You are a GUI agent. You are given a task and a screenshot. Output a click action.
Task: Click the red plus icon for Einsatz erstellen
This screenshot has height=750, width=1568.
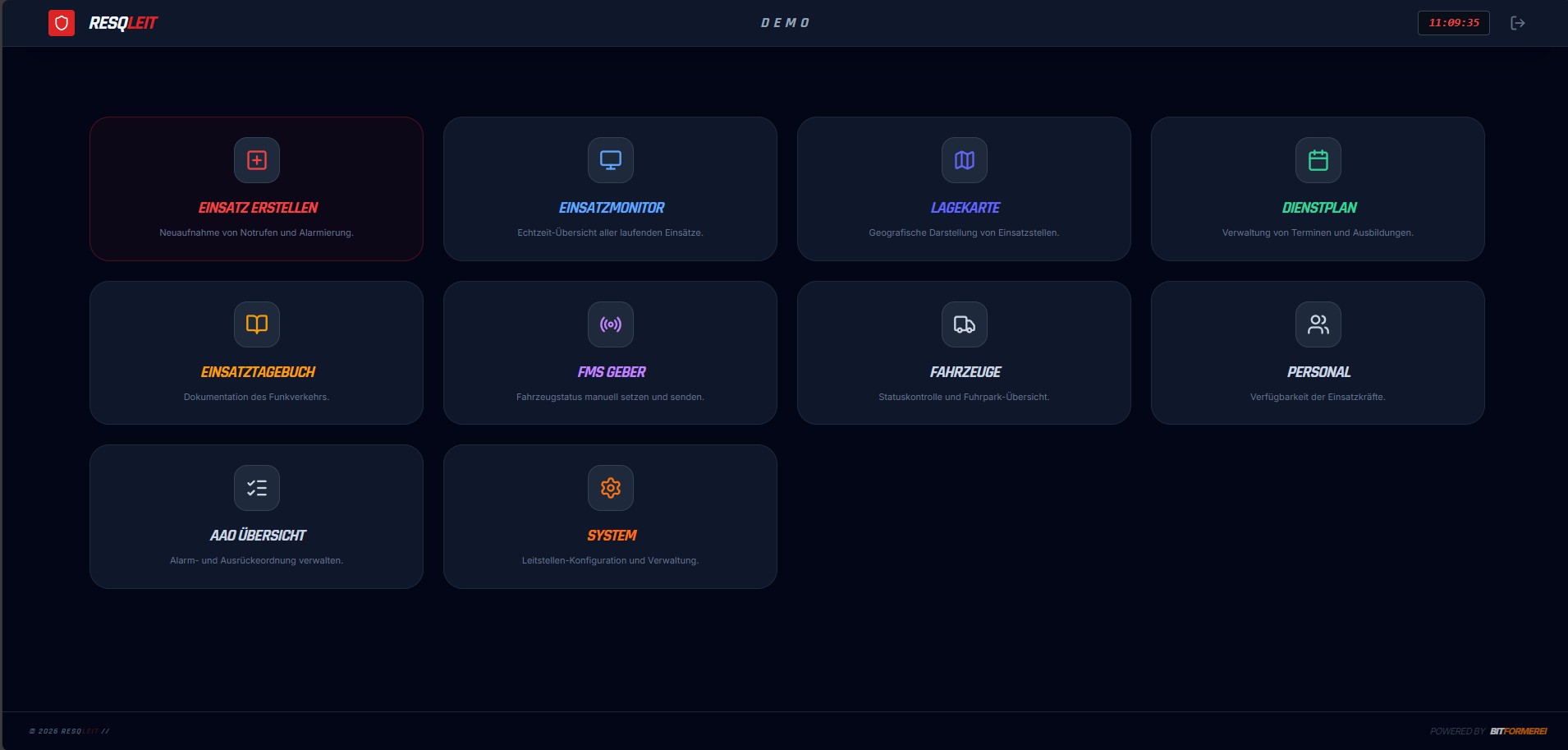click(257, 160)
